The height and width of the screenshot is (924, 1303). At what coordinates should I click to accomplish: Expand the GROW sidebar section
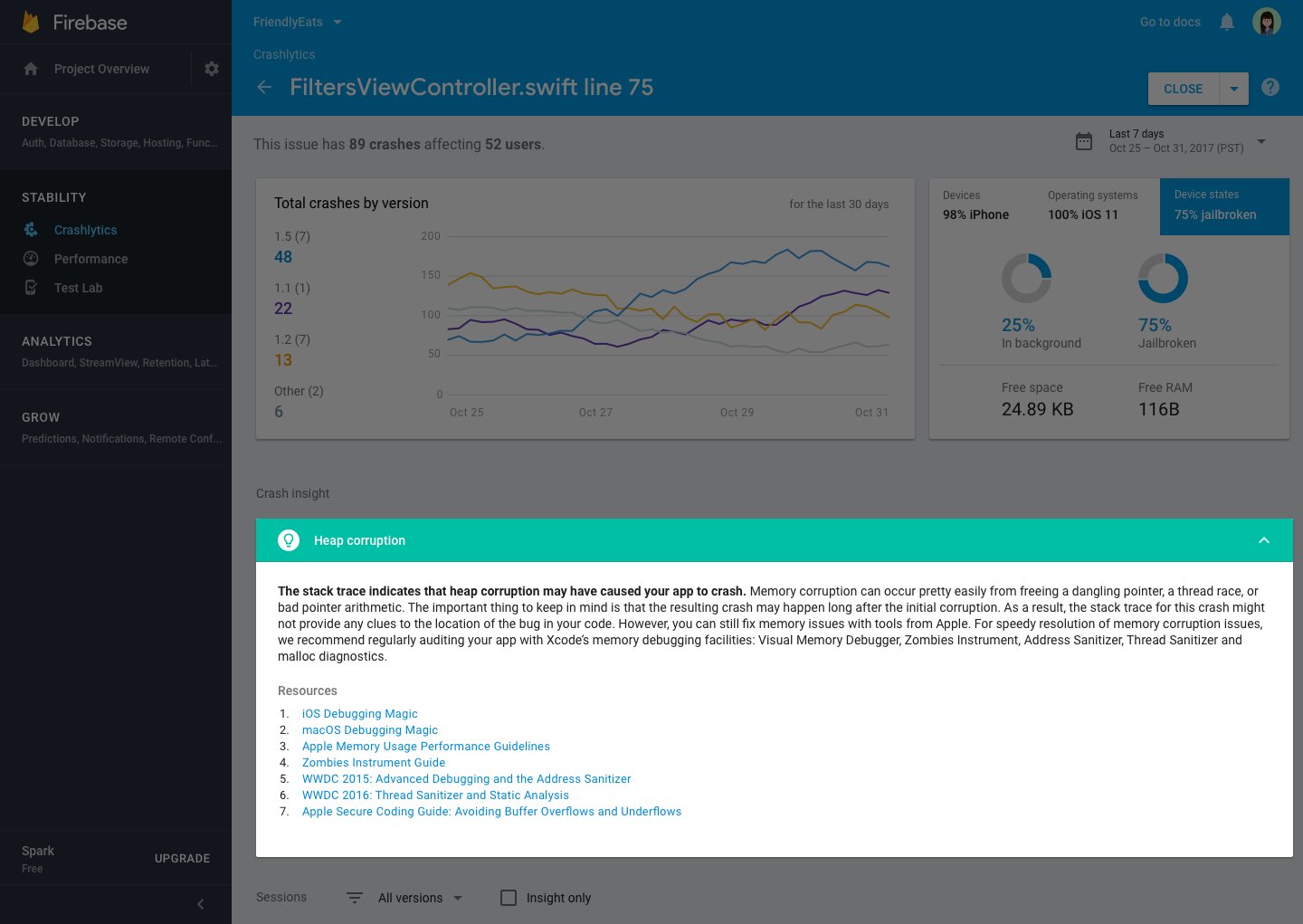pyautogui.click(x=116, y=427)
